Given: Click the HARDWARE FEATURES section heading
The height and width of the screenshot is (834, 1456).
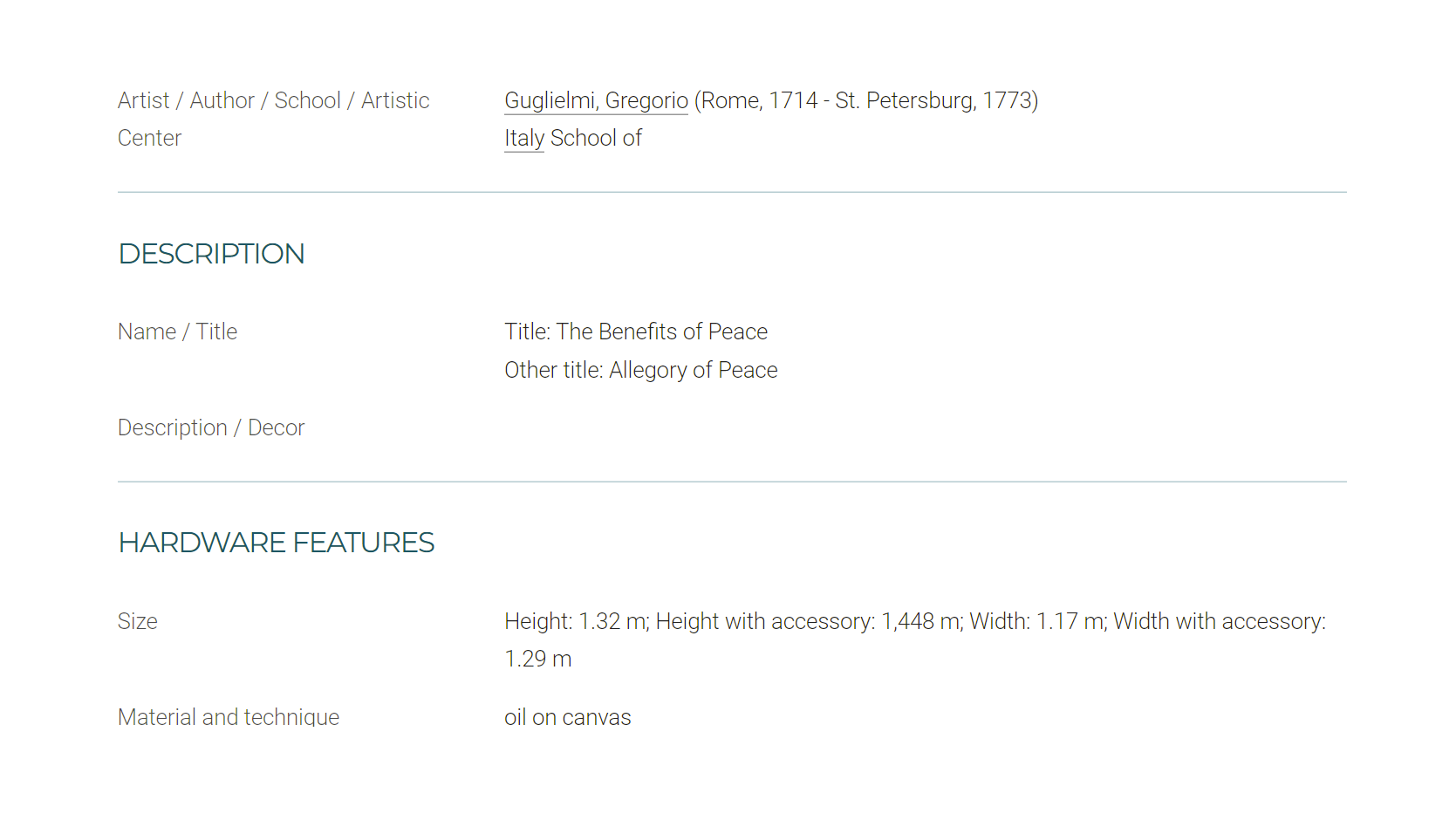Looking at the screenshot, I should [x=276, y=543].
